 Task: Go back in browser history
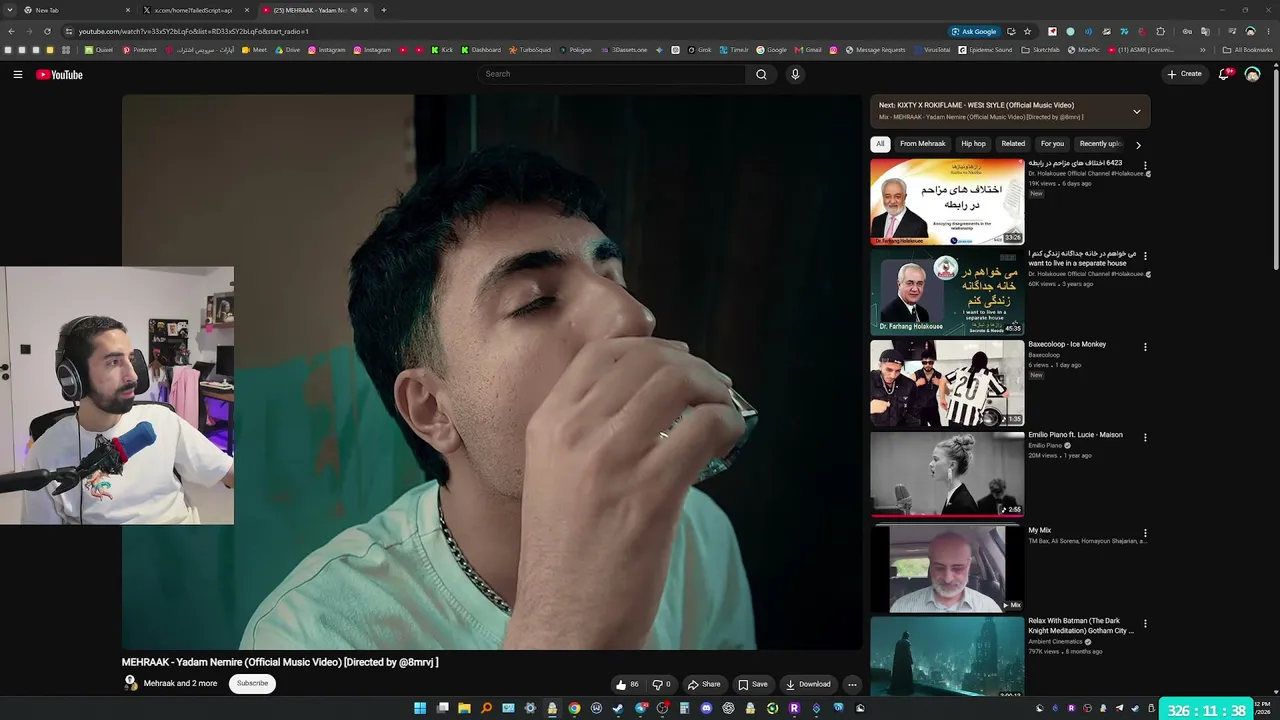click(11, 31)
